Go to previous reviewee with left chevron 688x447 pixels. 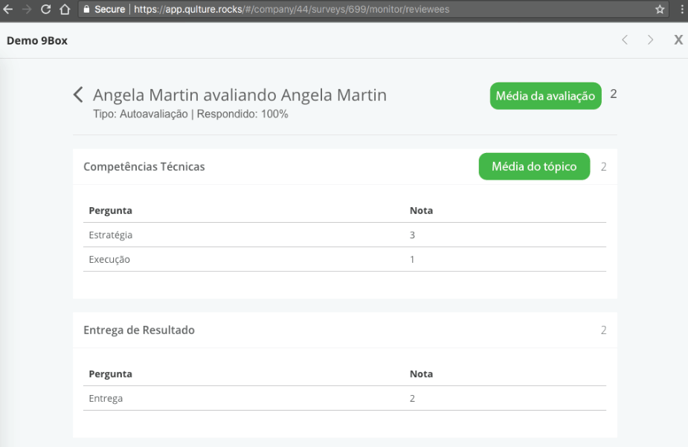[x=625, y=40]
